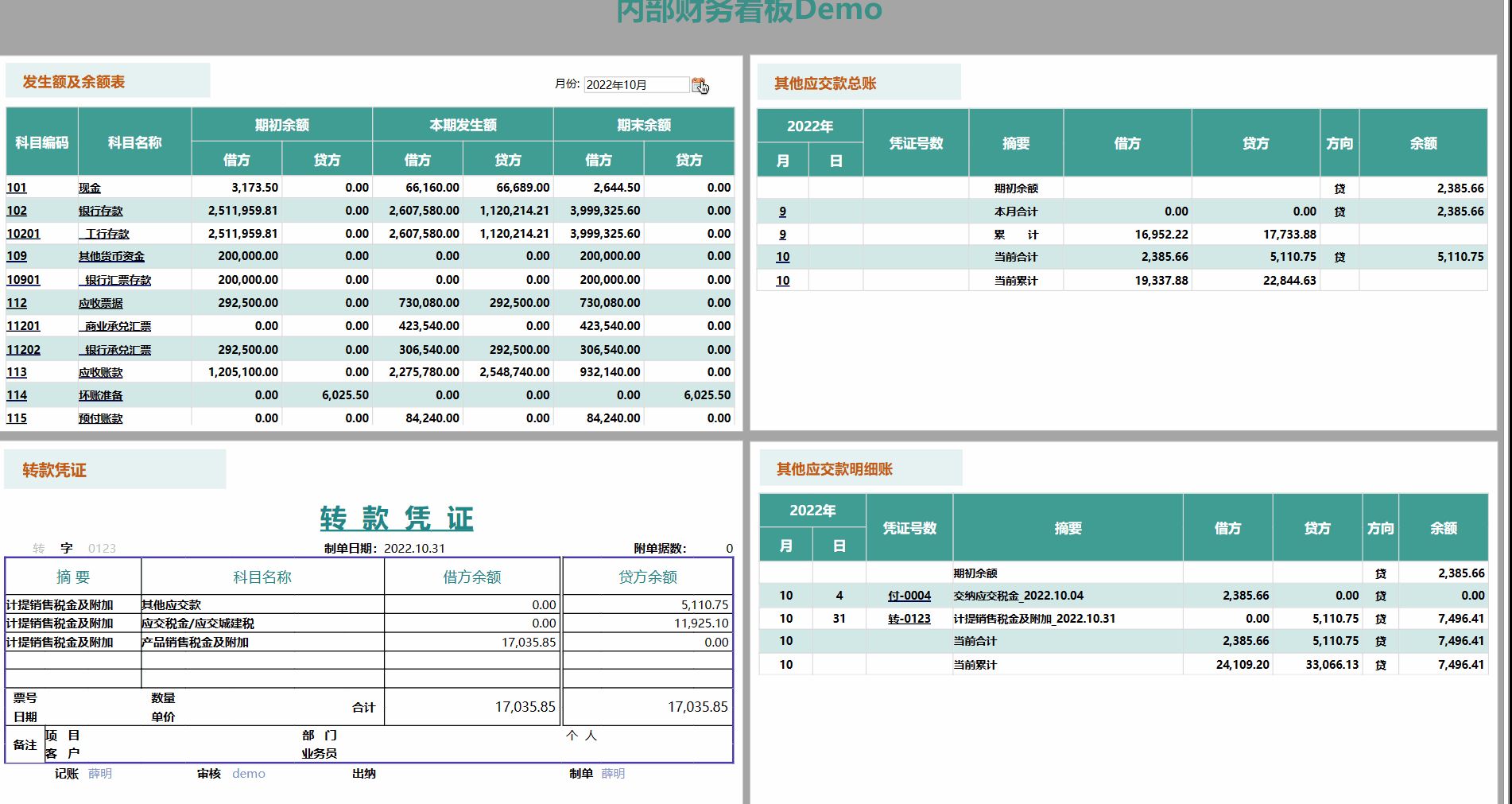
Task: Select the 应收账款 account name
Action: [x=101, y=372]
